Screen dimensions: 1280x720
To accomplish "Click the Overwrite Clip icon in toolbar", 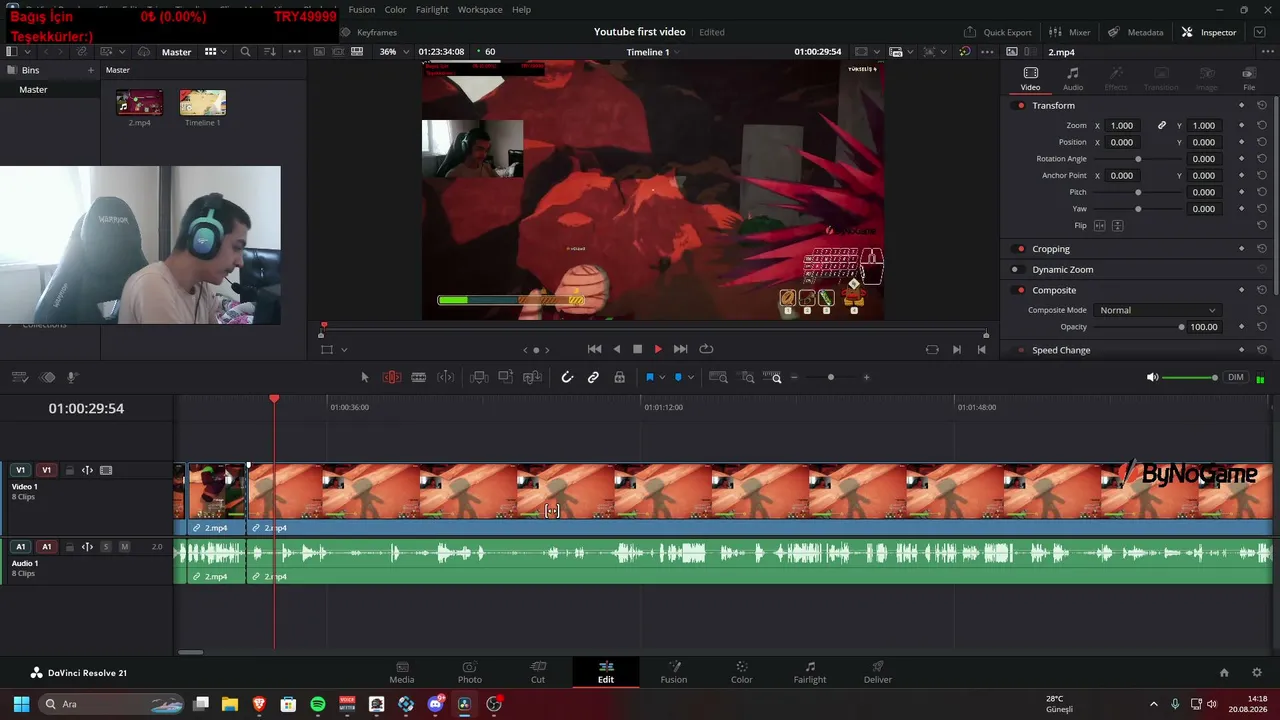I will (x=506, y=377).
